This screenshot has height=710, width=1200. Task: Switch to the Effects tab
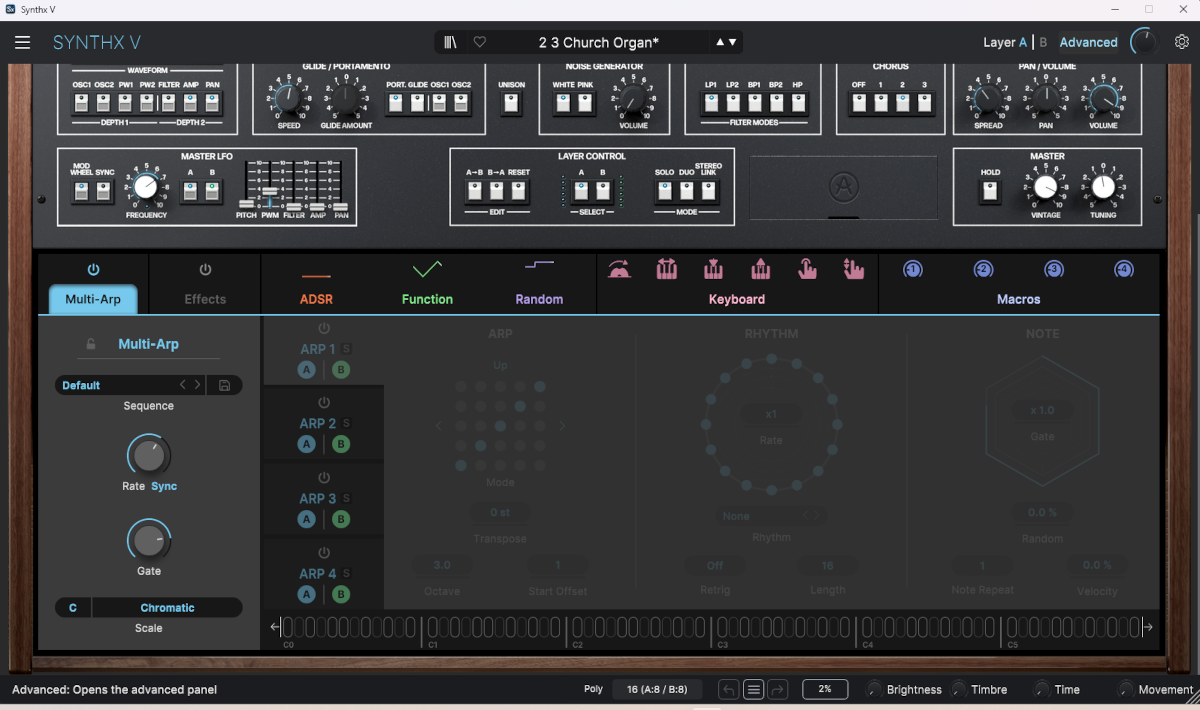205,299
